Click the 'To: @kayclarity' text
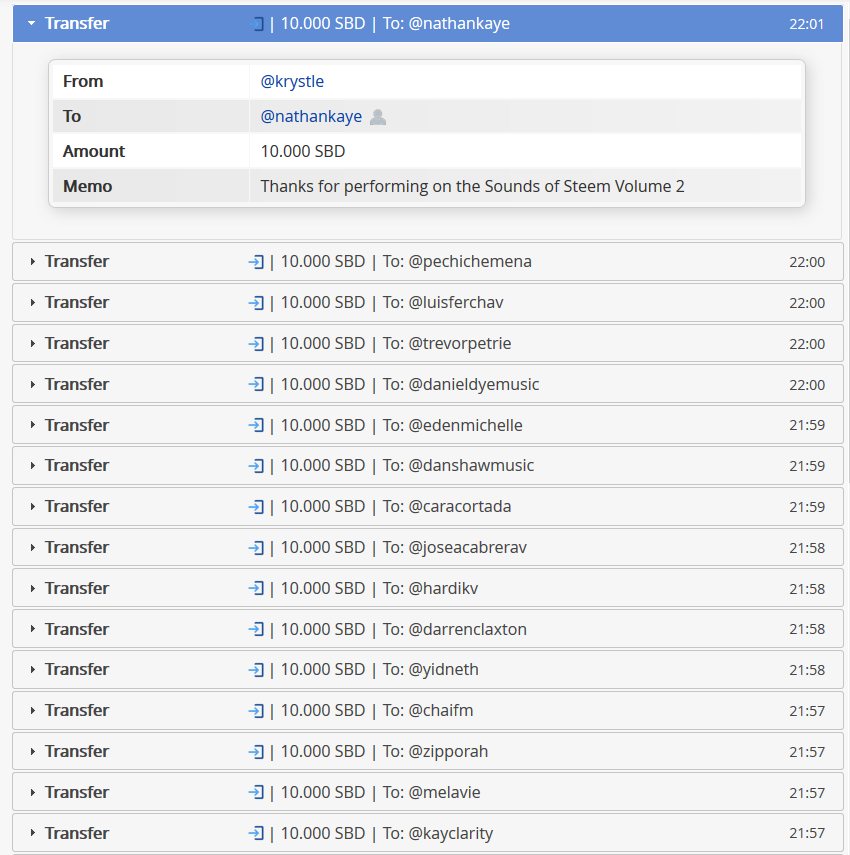The width and height of the screenshot is (850, 855). [438, 833]
